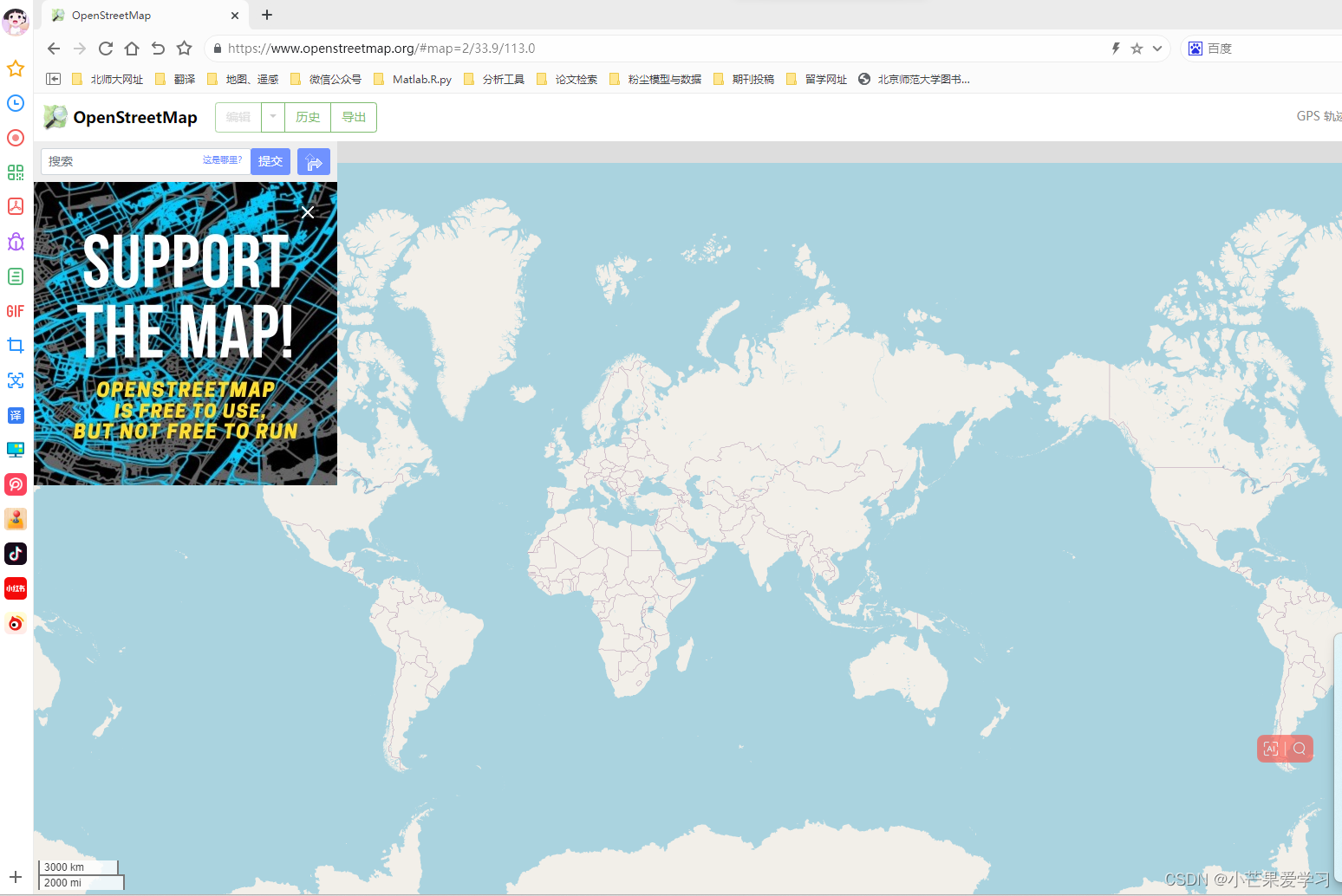Viewport: 1342px width, 896px height.
Task: Open the 历史 history tab
Action: (308, 117)
